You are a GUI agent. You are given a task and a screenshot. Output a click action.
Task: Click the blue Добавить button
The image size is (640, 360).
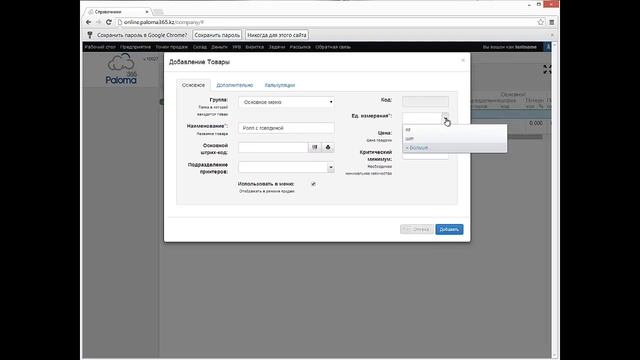[x=449, y=229]
